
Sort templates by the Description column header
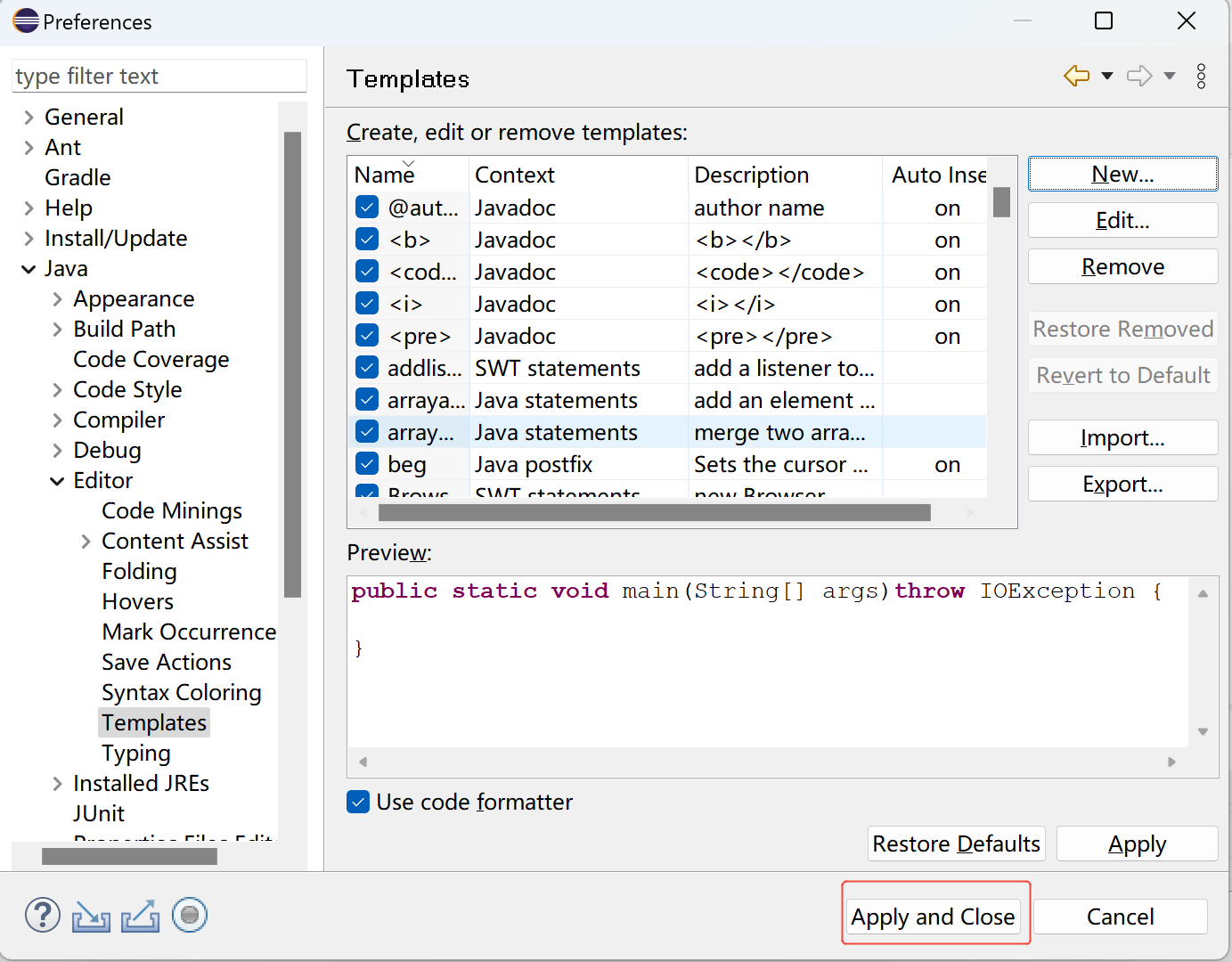[785, 175]
